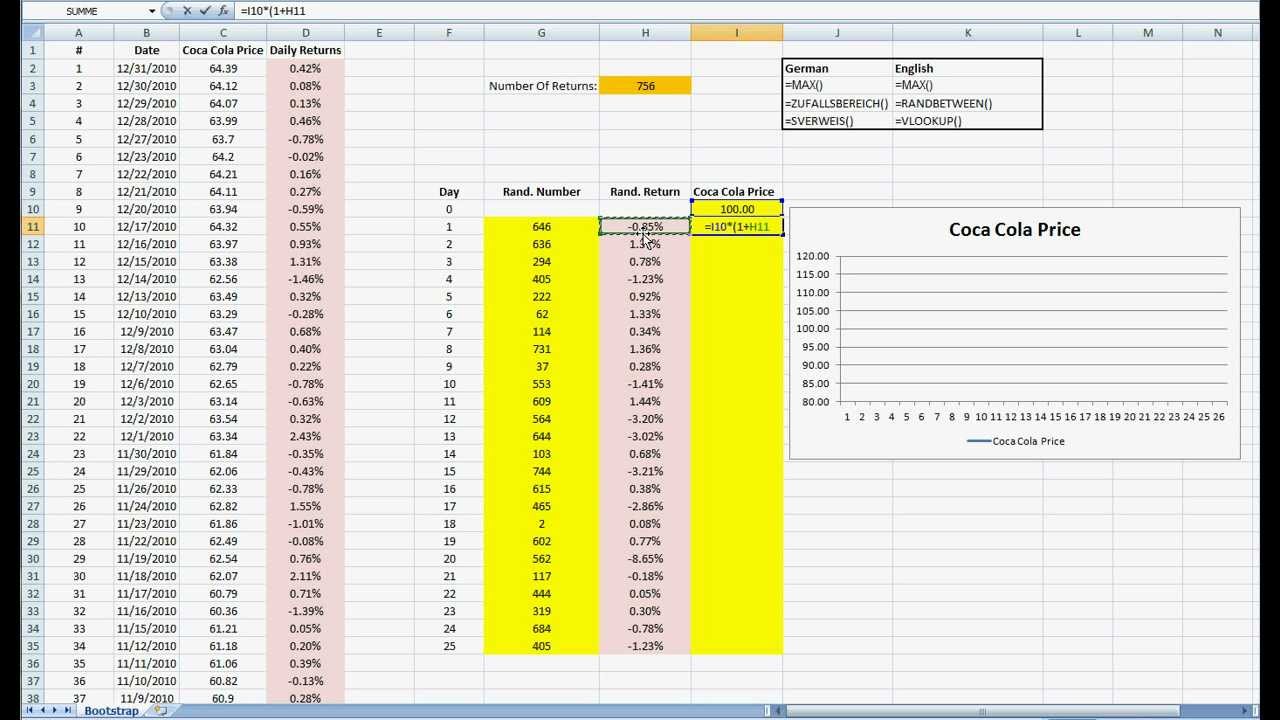Go to the last sheet with tab arrow
The height and width of the screenshot is (720, 1280).
coord(68,711)
